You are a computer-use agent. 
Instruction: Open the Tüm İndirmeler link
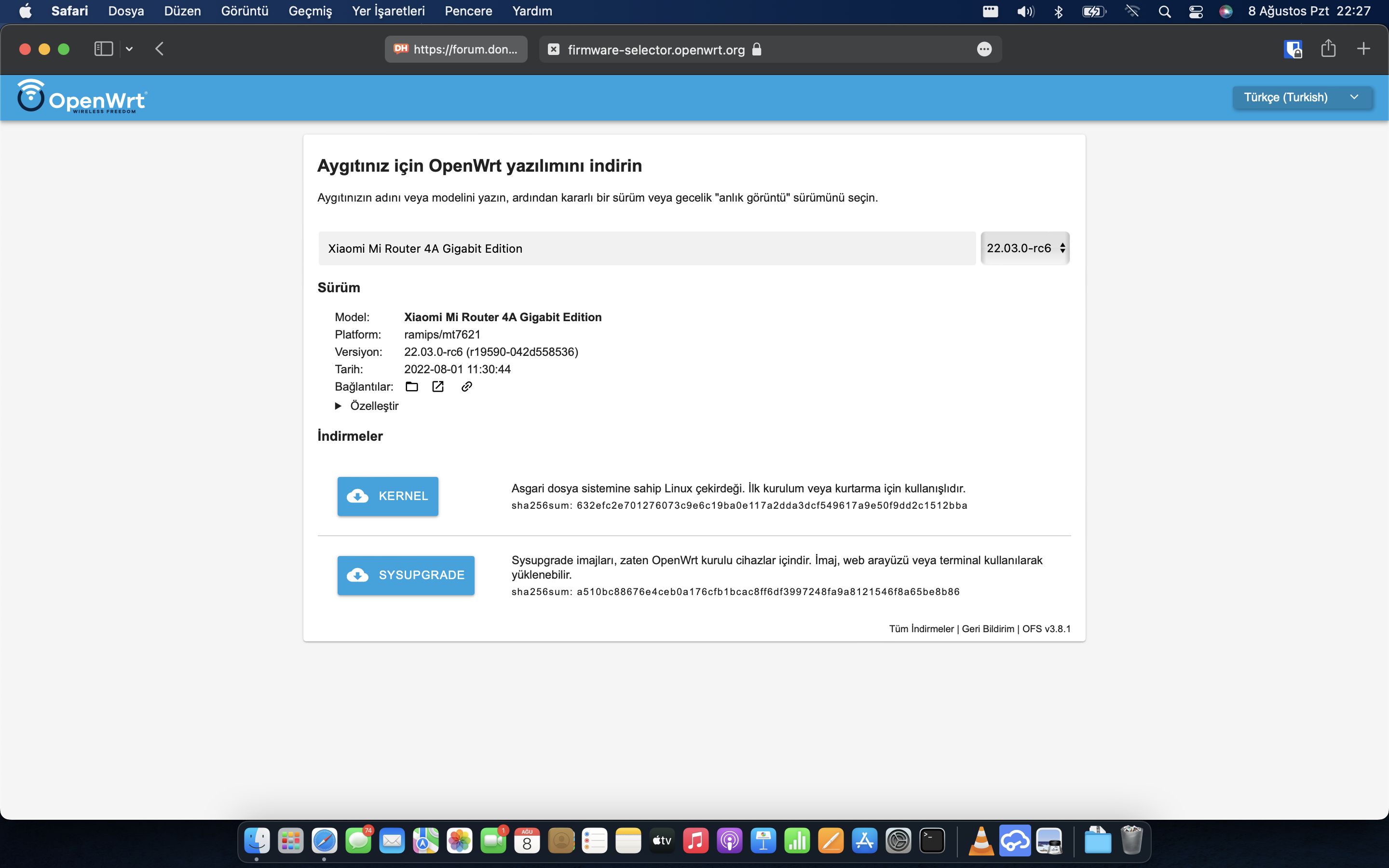[x=921, y=629]
